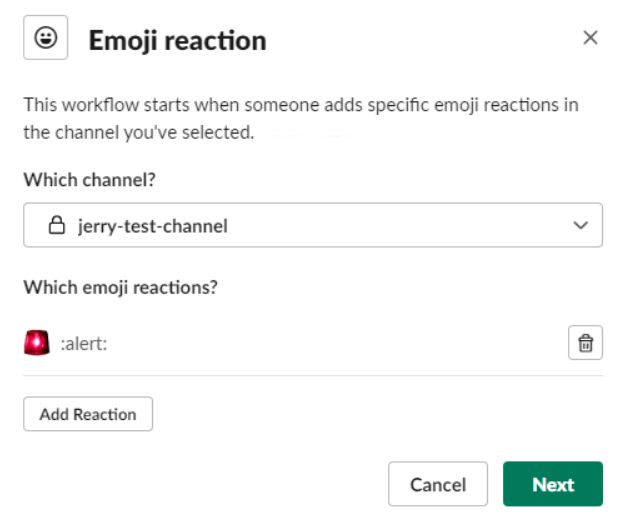Click the Which emoji reactions? label
The width and height of the screenshot is (628, 527).
click(x=121, y=288)
